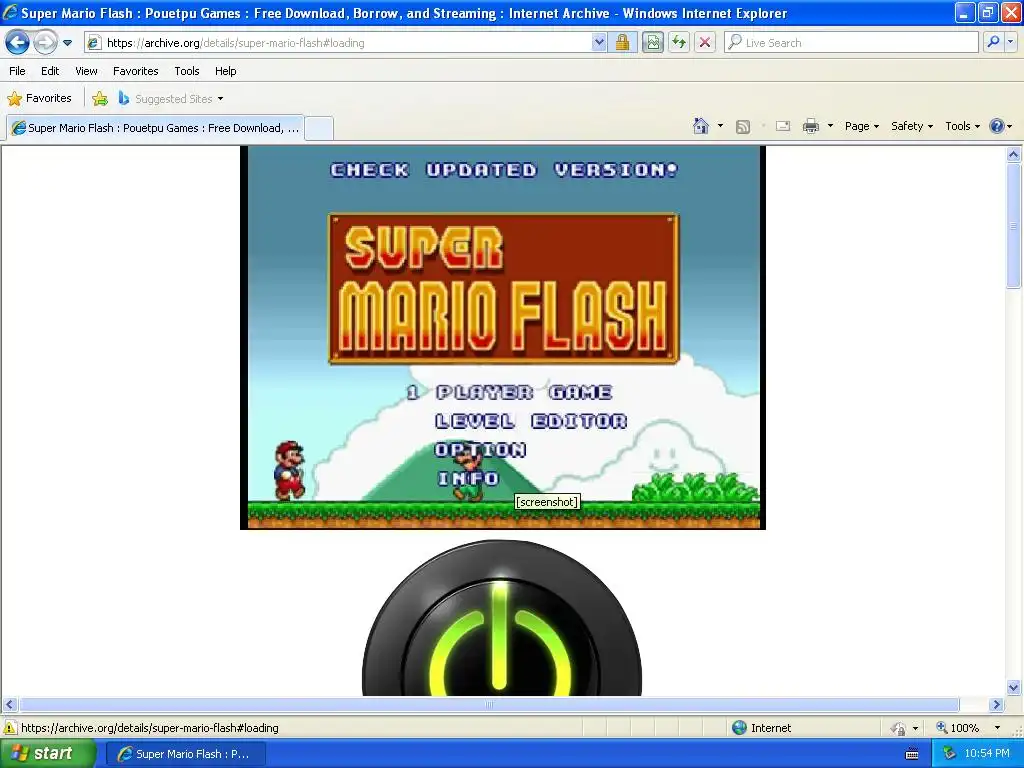Click the keyboard icon in system tray

(x=912, y=754)
